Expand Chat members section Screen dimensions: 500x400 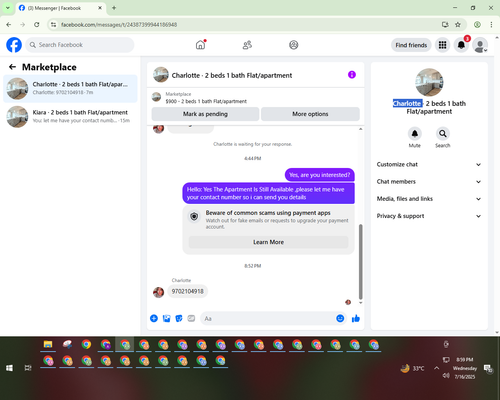tap(429, 182)
